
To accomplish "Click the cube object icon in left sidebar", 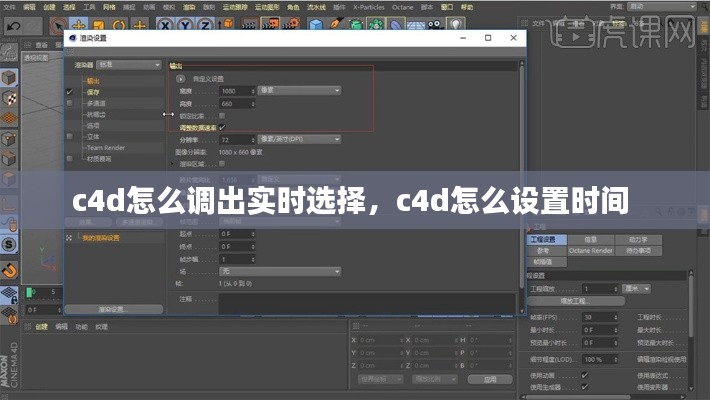I will [9, 77].
